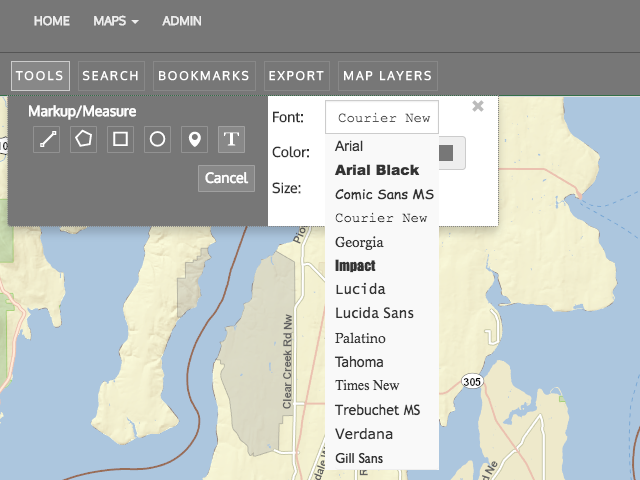Open the Font dropdown showing Courier New
Viewport: 640px width, 480px height.
(x=383, y=117)
